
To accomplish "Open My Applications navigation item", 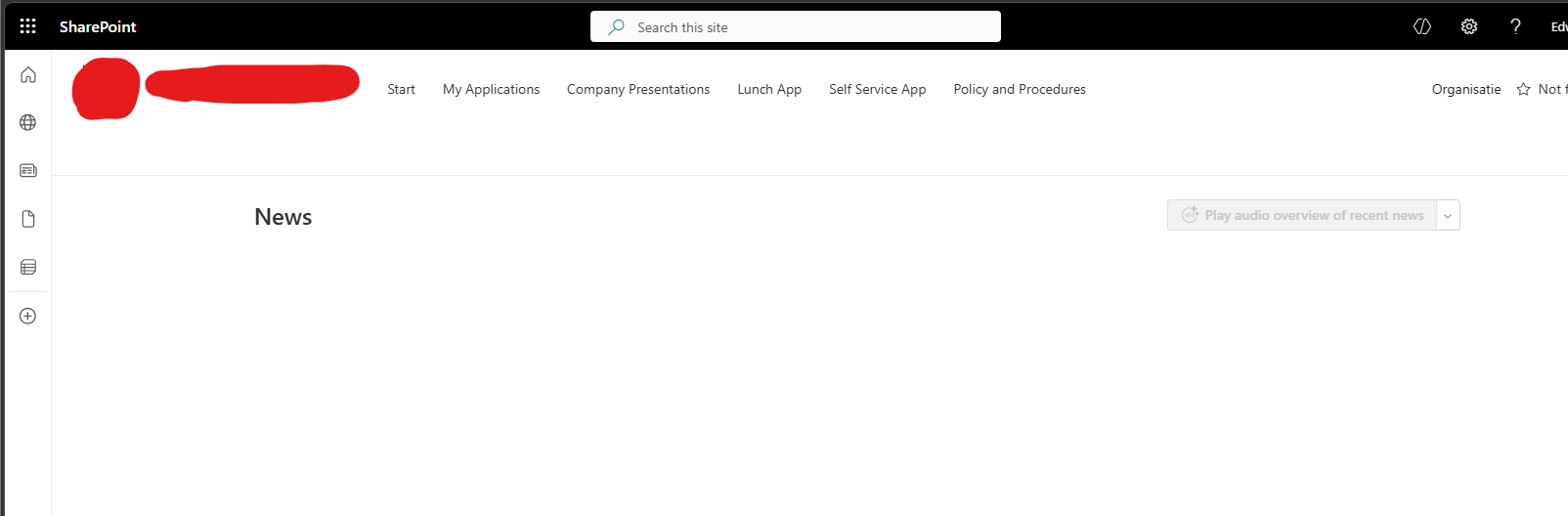I will click(491, 89).
